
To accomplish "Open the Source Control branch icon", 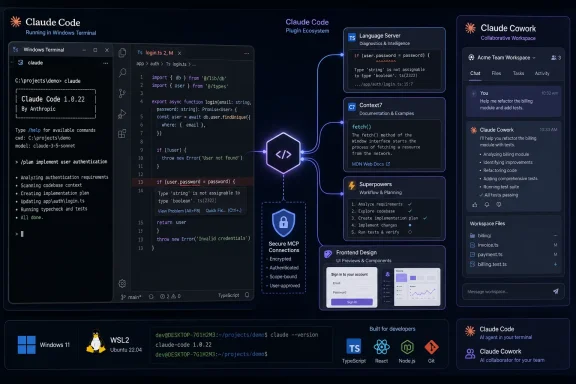I will [122, 93].
